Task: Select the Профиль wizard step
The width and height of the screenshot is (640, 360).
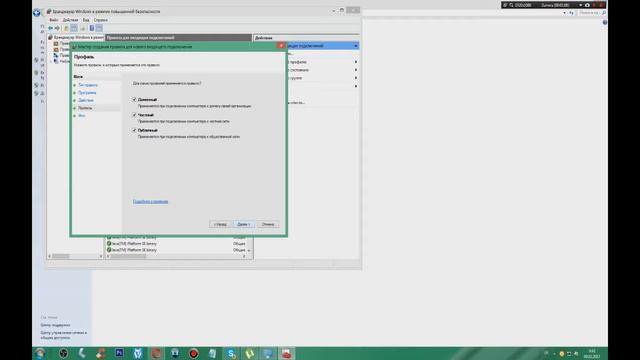Action: tap(85, 108)
